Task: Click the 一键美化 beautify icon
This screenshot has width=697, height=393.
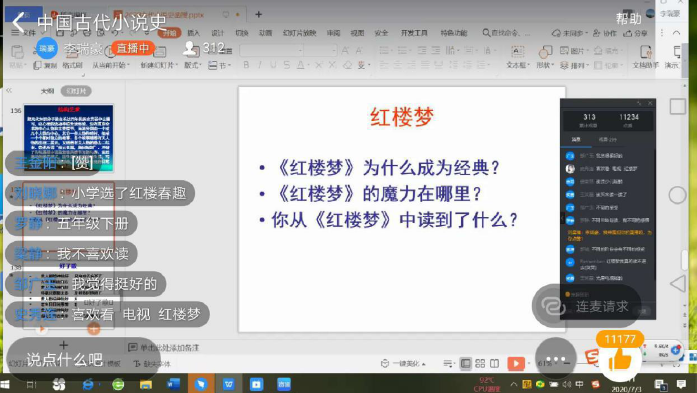Action: point(385,364)
